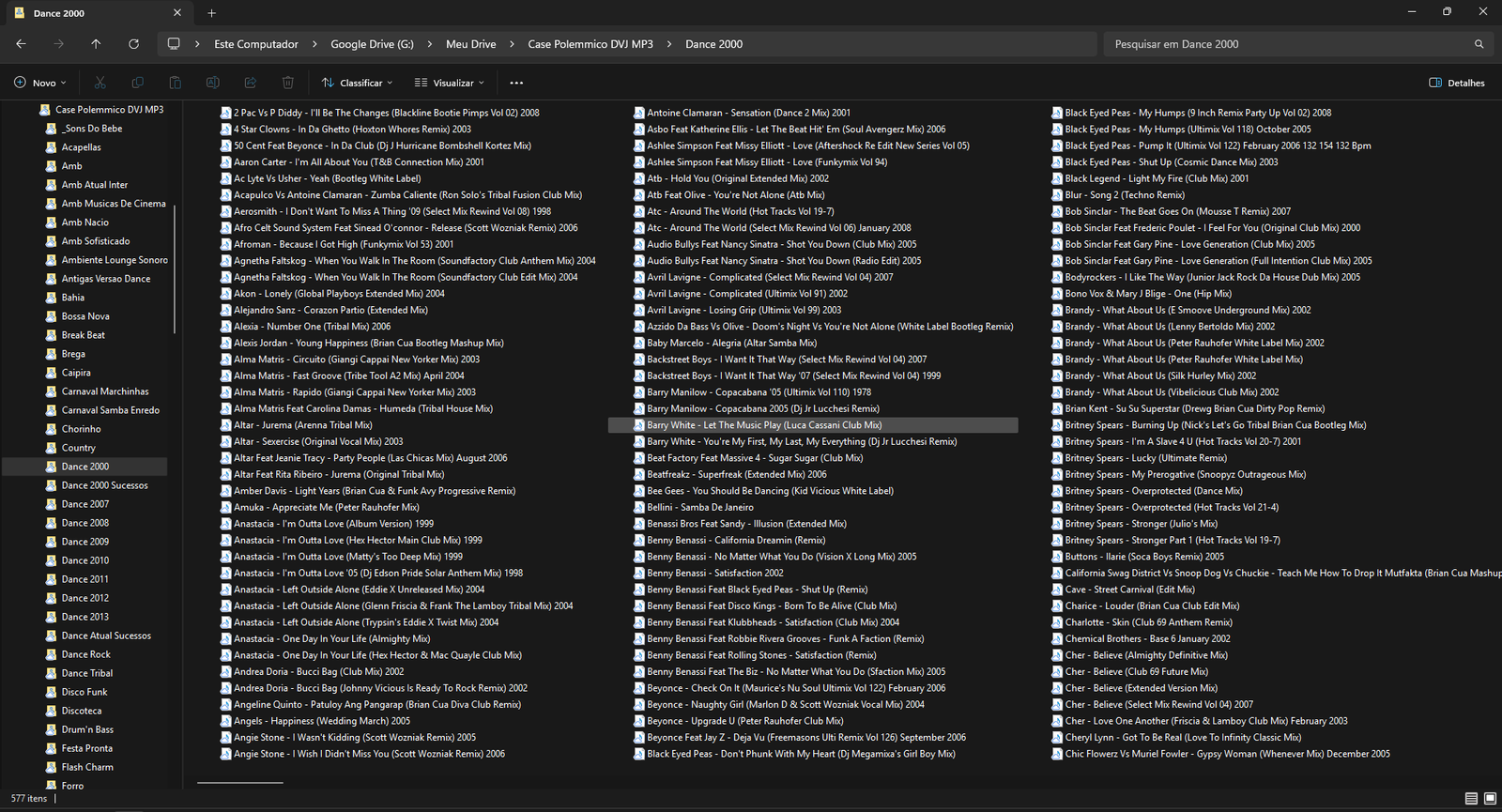1502x812 pixels.
Task: Click the Rename icon in toolbar
Action: pos(213,83)
